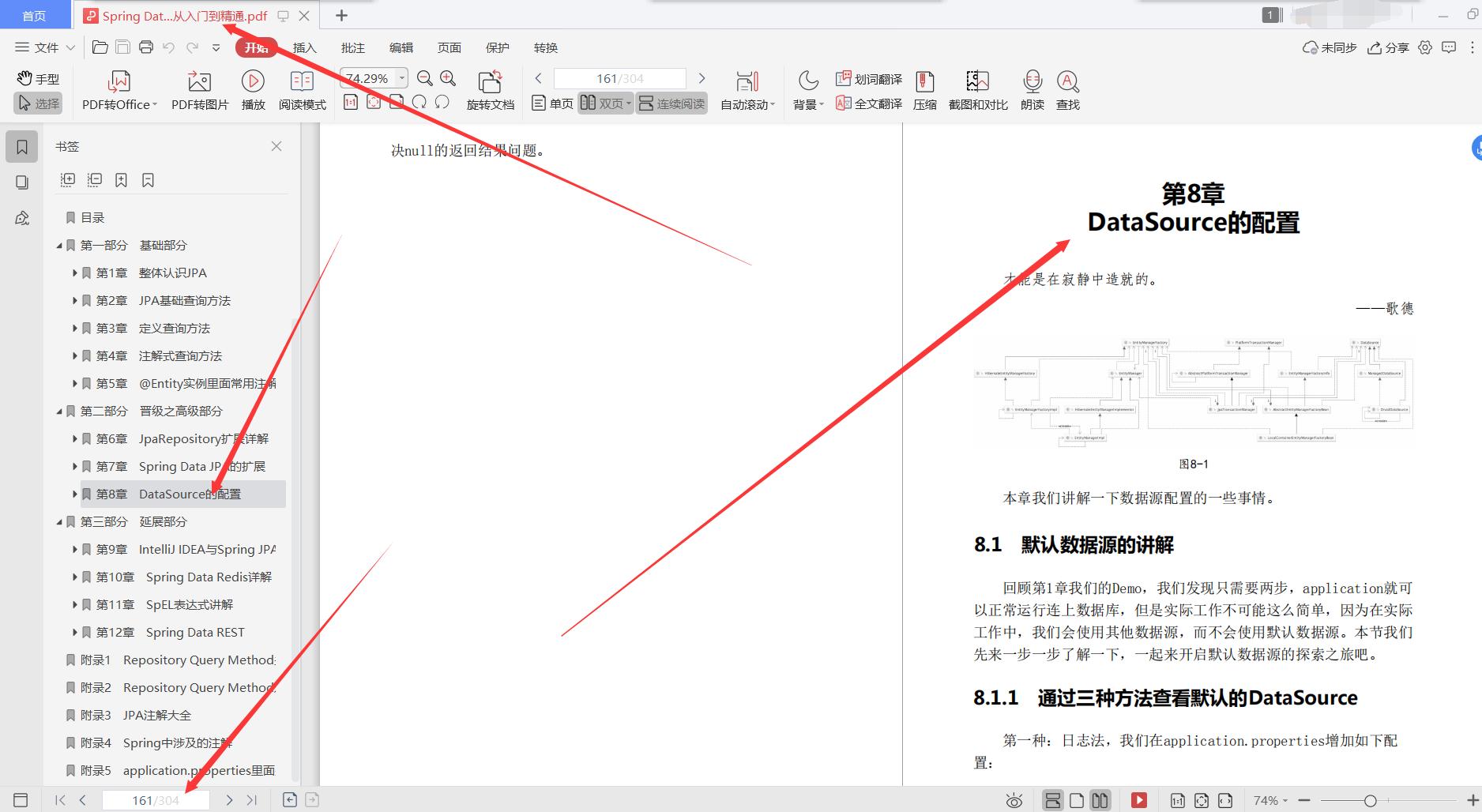Click 全文翻译 full-text translation button

(x=869, y=103)
